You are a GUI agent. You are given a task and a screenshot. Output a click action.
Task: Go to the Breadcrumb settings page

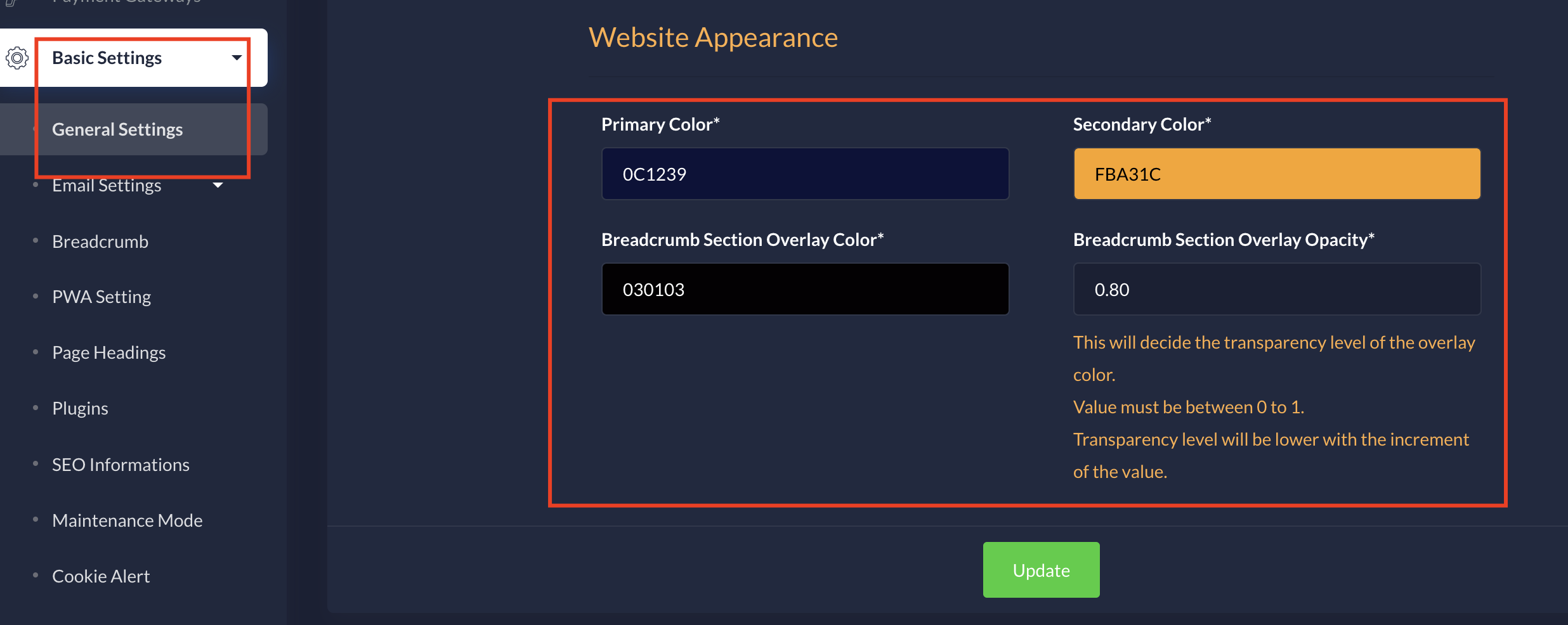point(100,242)
